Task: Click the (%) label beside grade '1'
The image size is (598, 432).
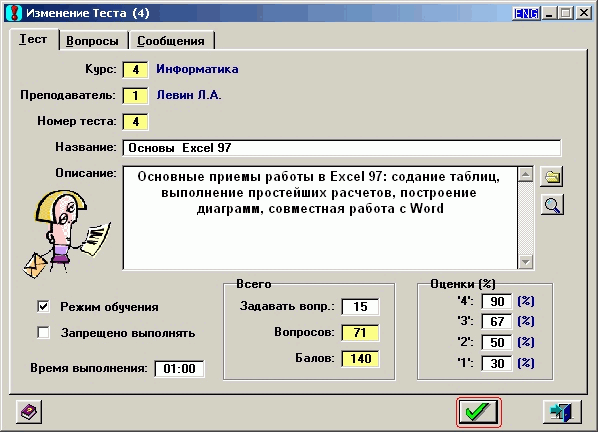Action: [x=526, y=363]
